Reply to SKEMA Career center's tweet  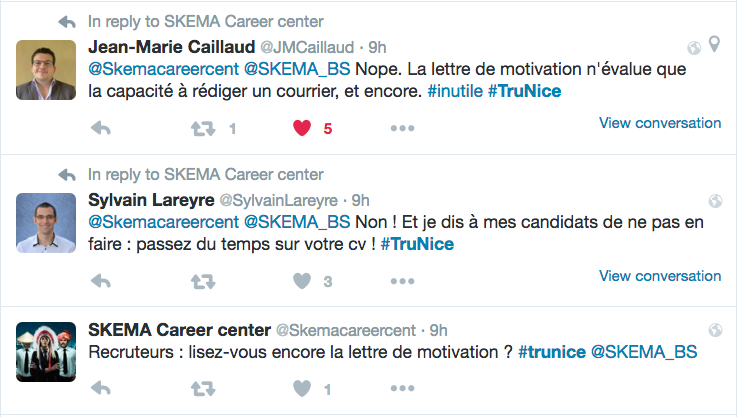click(x=100, y=387)
